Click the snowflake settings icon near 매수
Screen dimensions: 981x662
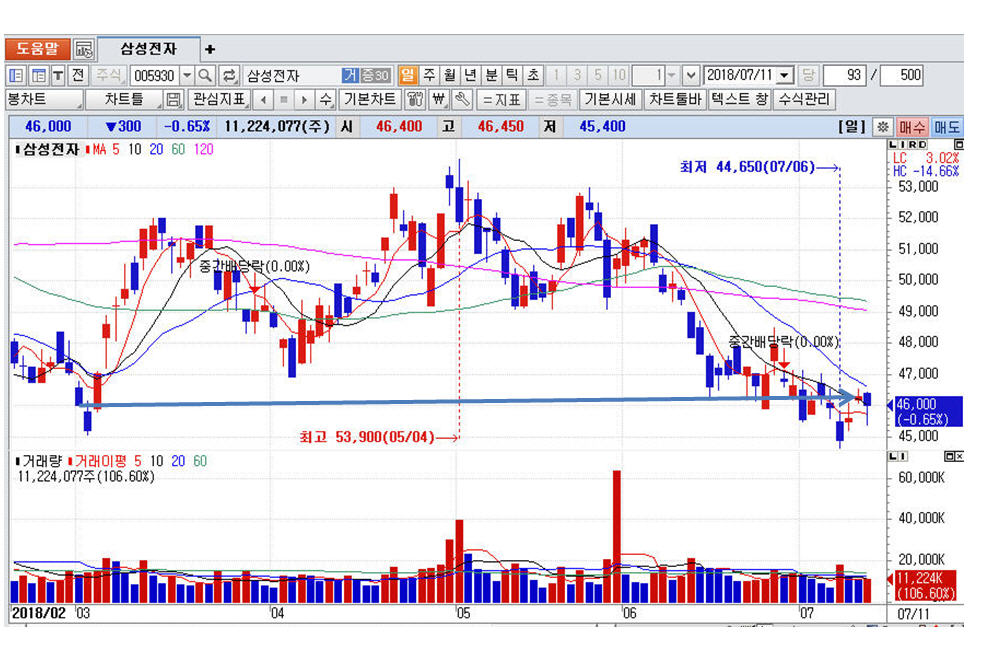pyautogui.click(x=882, y=127)
